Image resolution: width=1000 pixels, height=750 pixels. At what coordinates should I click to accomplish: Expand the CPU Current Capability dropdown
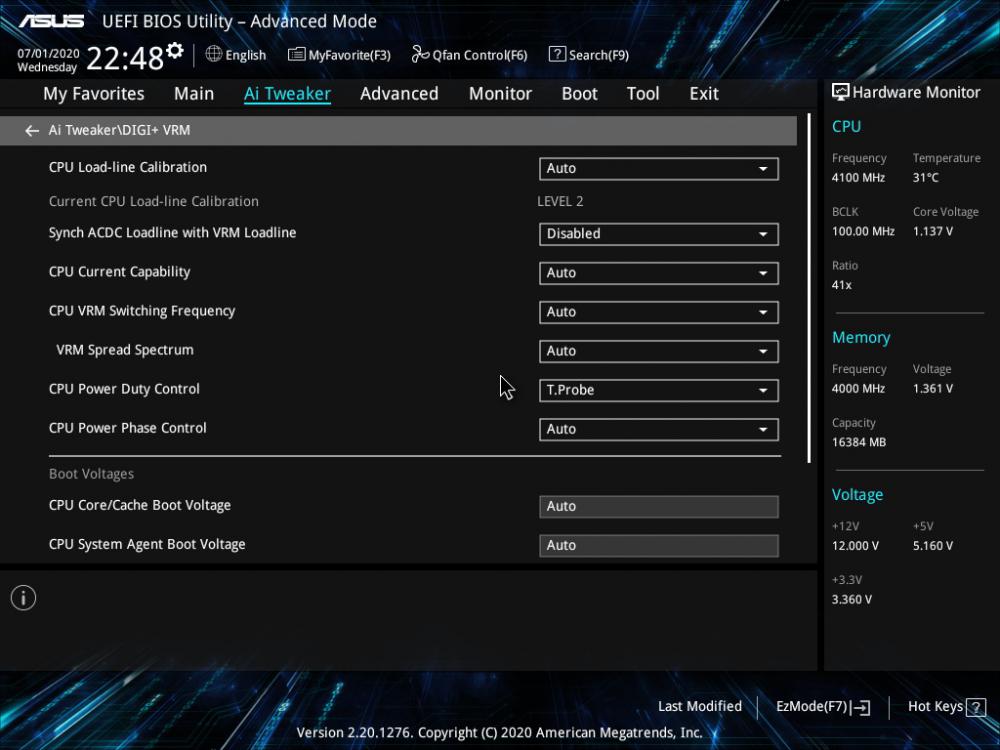point(659,273)
